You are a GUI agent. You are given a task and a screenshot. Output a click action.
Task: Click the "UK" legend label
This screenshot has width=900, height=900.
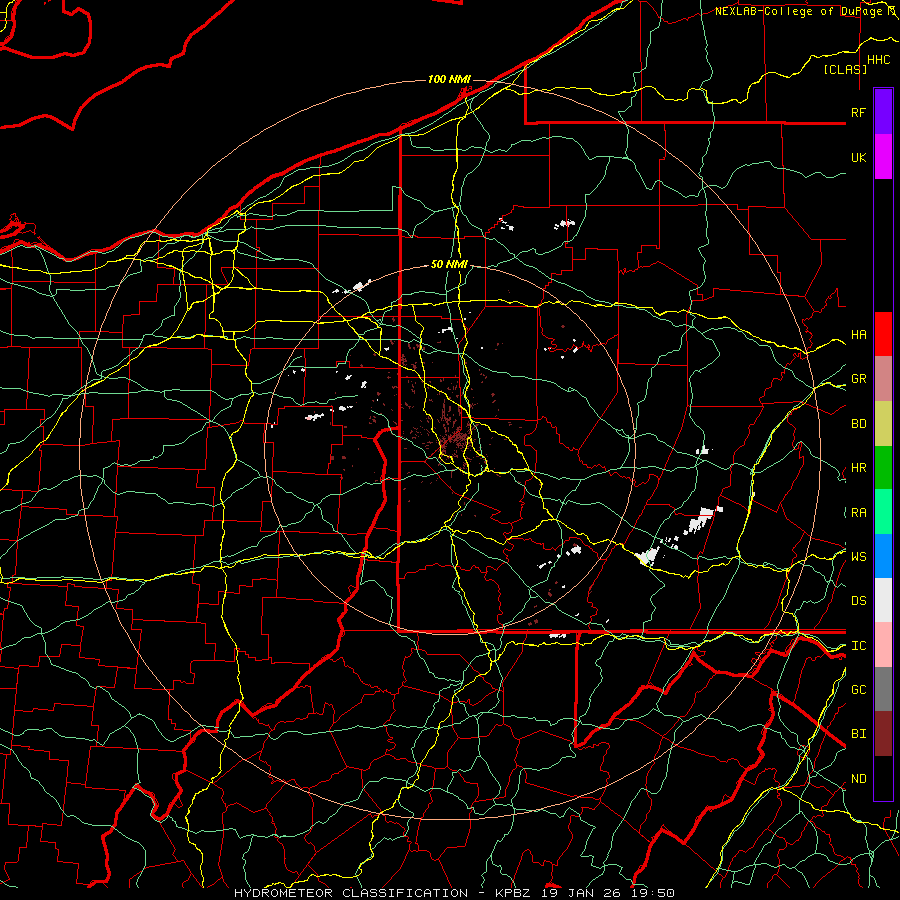[x=858, y=157]
